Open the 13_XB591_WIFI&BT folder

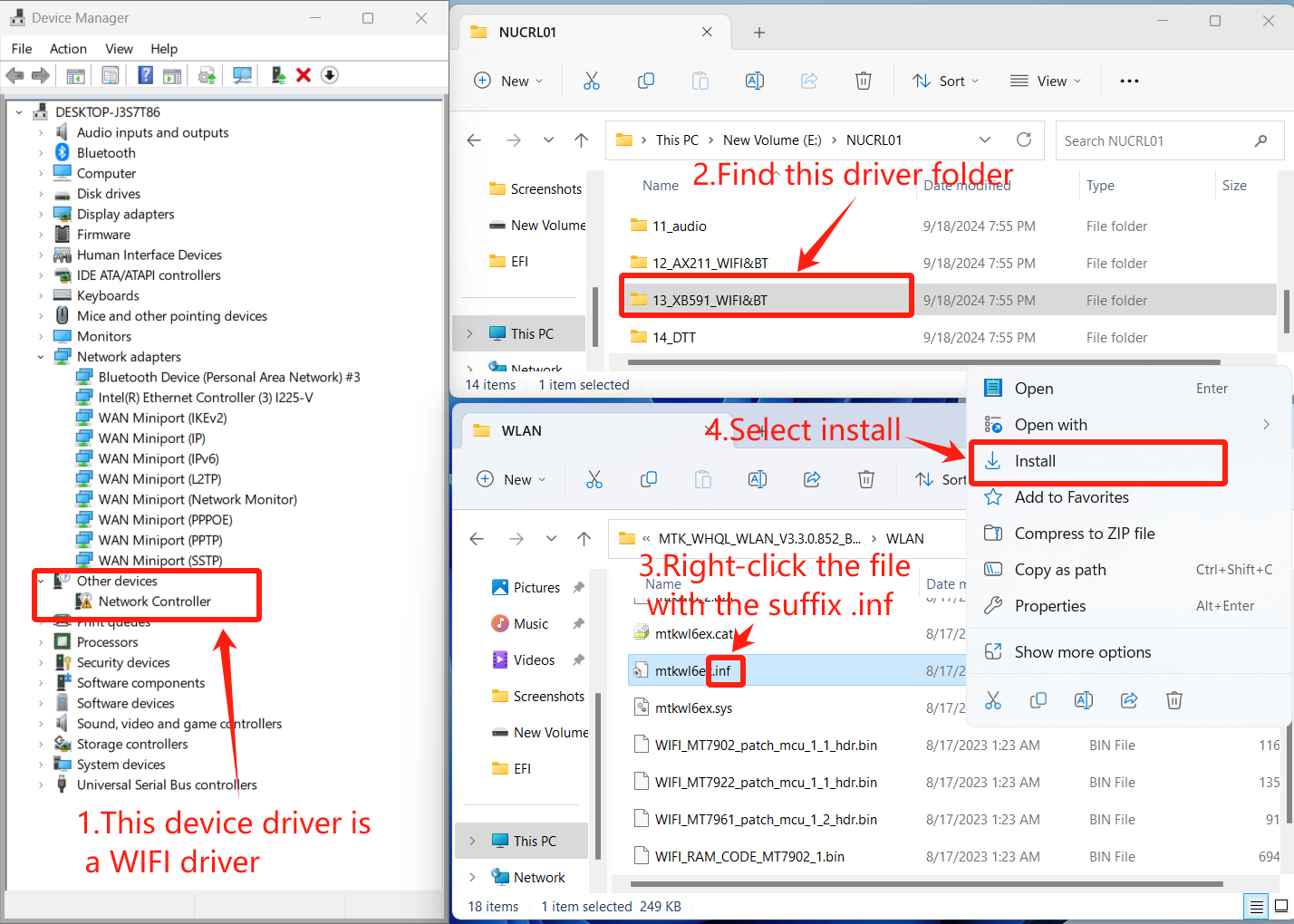(x=710, y=301)
